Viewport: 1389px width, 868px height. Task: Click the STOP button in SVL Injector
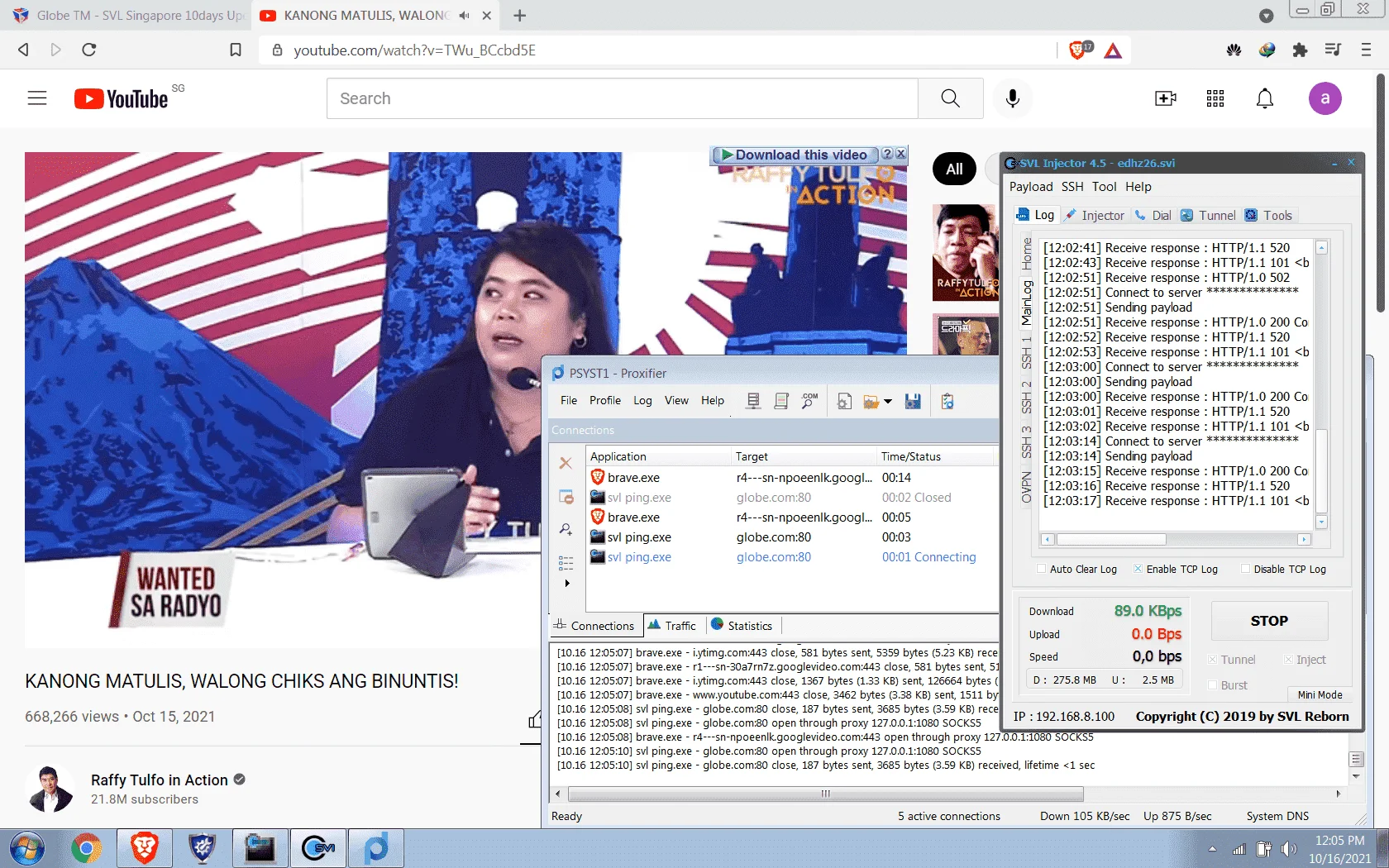(x=1269, y=621)
